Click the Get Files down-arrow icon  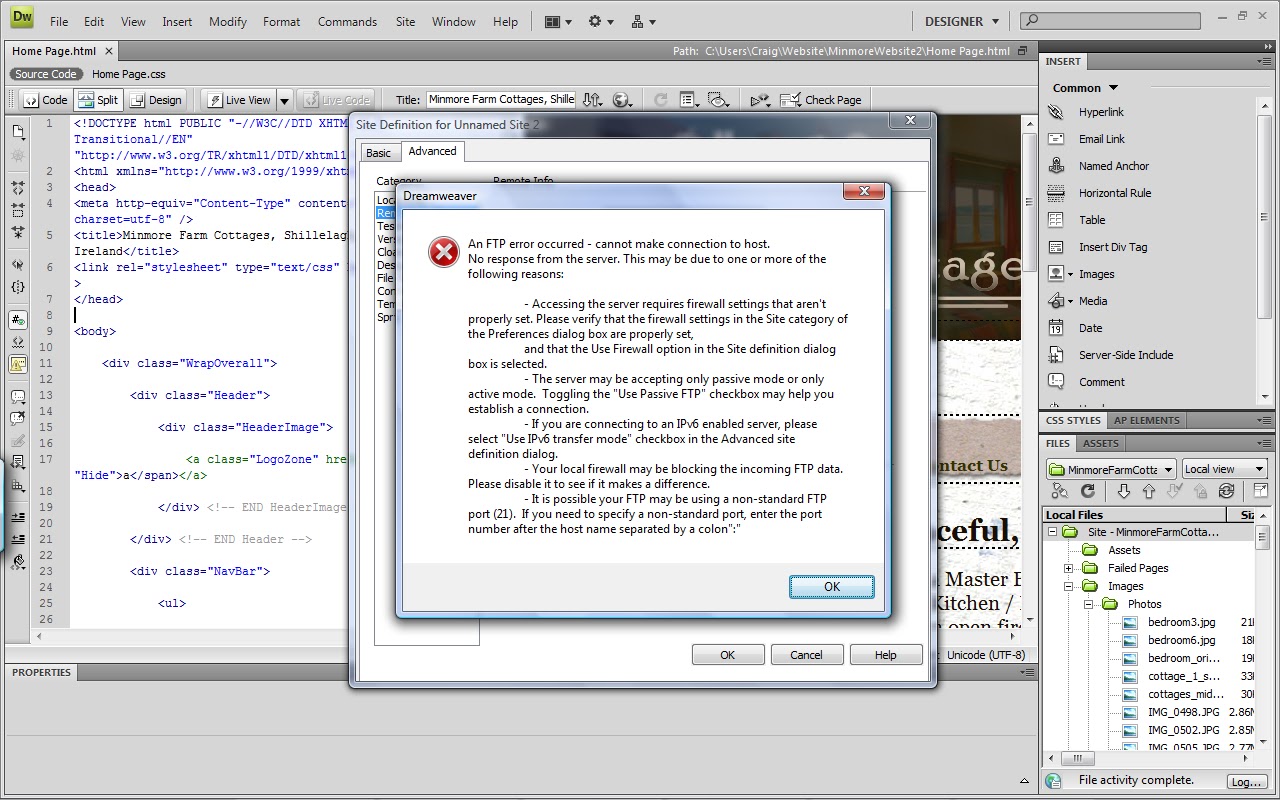click(1124, 491)
